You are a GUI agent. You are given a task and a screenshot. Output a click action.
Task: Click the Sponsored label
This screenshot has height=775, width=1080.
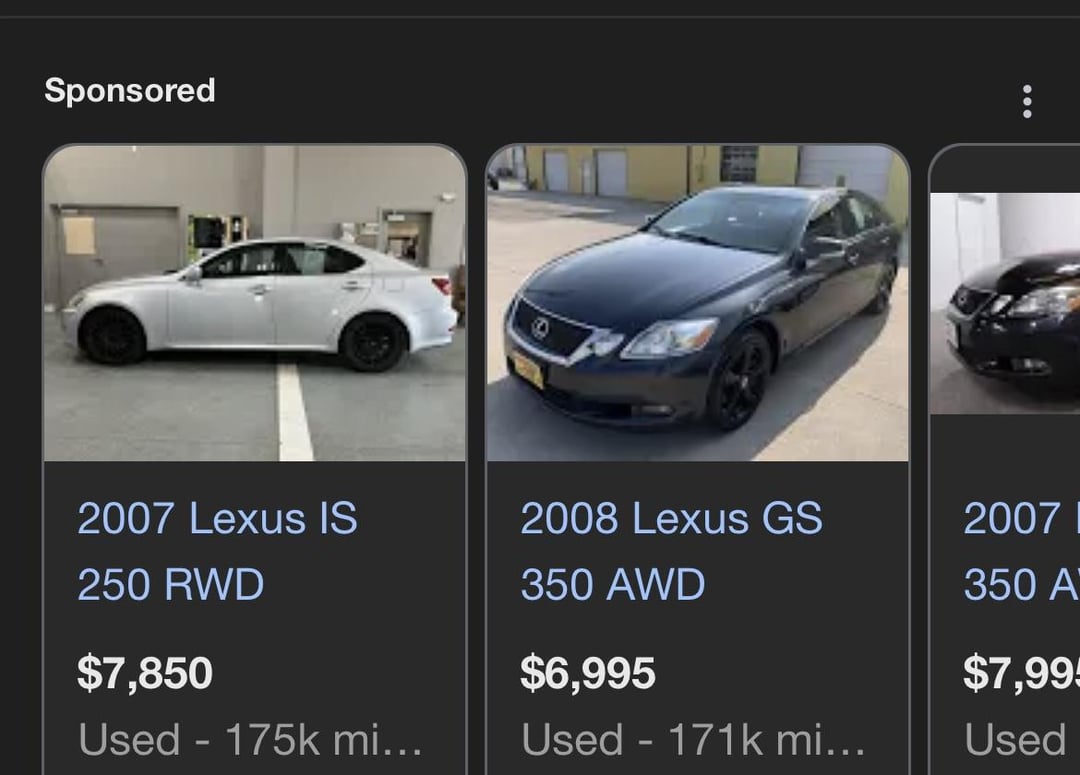129,90
